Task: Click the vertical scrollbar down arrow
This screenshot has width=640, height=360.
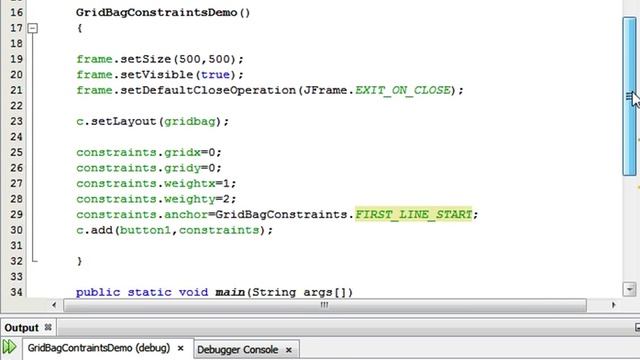Action: [629, 289]
